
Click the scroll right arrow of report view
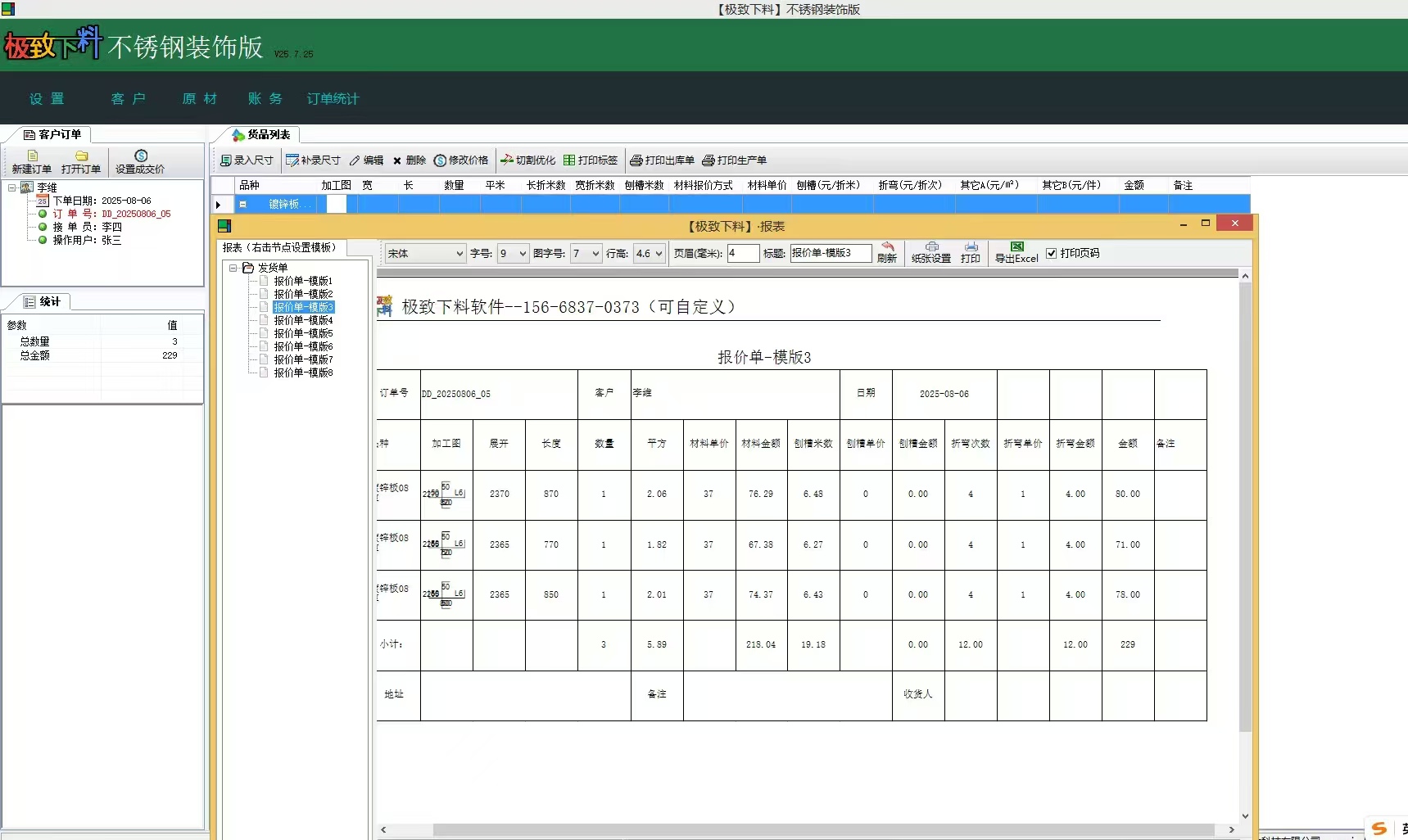pos(1231,829)
